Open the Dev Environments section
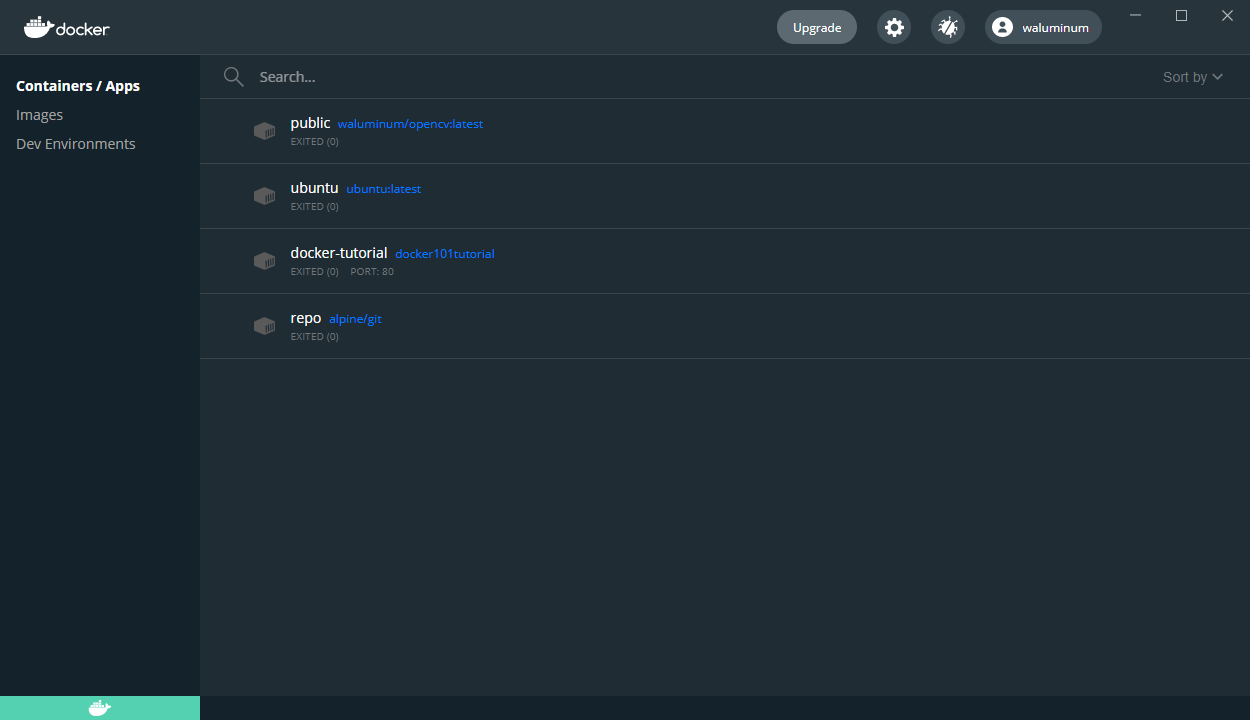This screenshot has height=720, width=1250. click(x=76, y=144)
